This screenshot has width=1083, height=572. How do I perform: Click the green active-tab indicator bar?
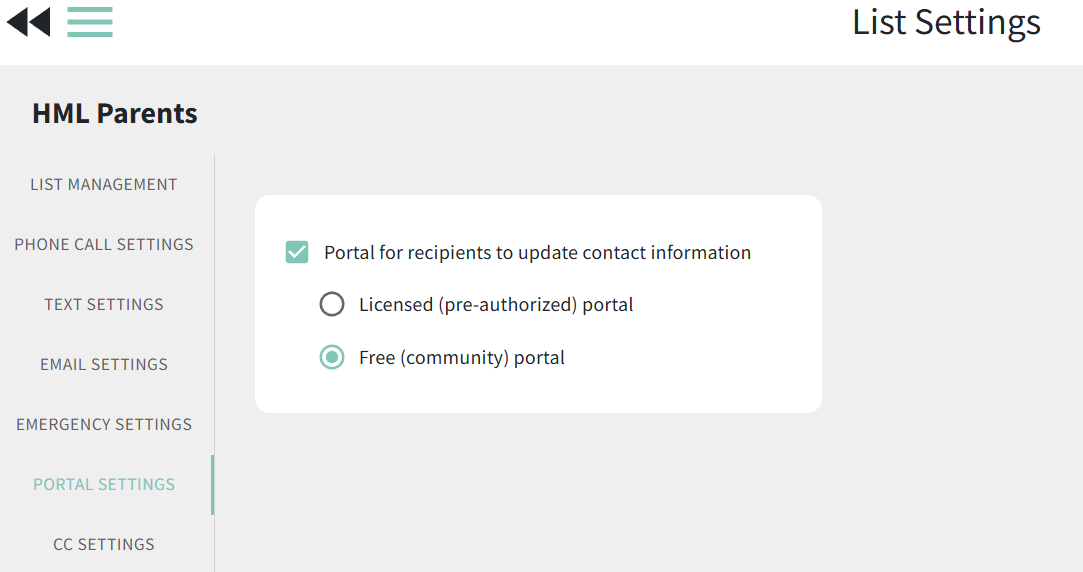point(213,485)
